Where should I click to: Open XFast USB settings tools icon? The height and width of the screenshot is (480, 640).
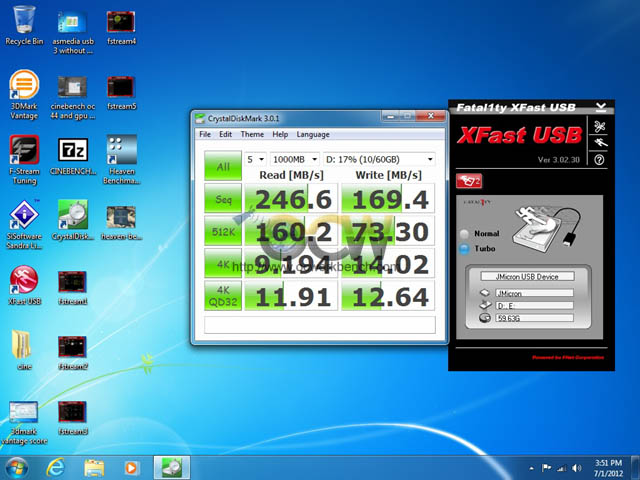599,127
